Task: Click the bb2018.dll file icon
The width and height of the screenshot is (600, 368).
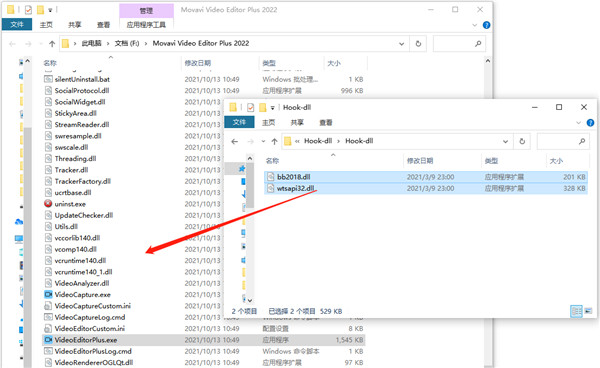Action: [x=271, y=177]
